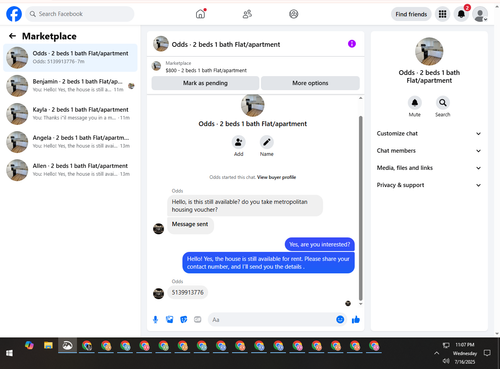Click the scroll-down arrow in chat
Viewport: 500px width, 369px height.
click(360, 304)
